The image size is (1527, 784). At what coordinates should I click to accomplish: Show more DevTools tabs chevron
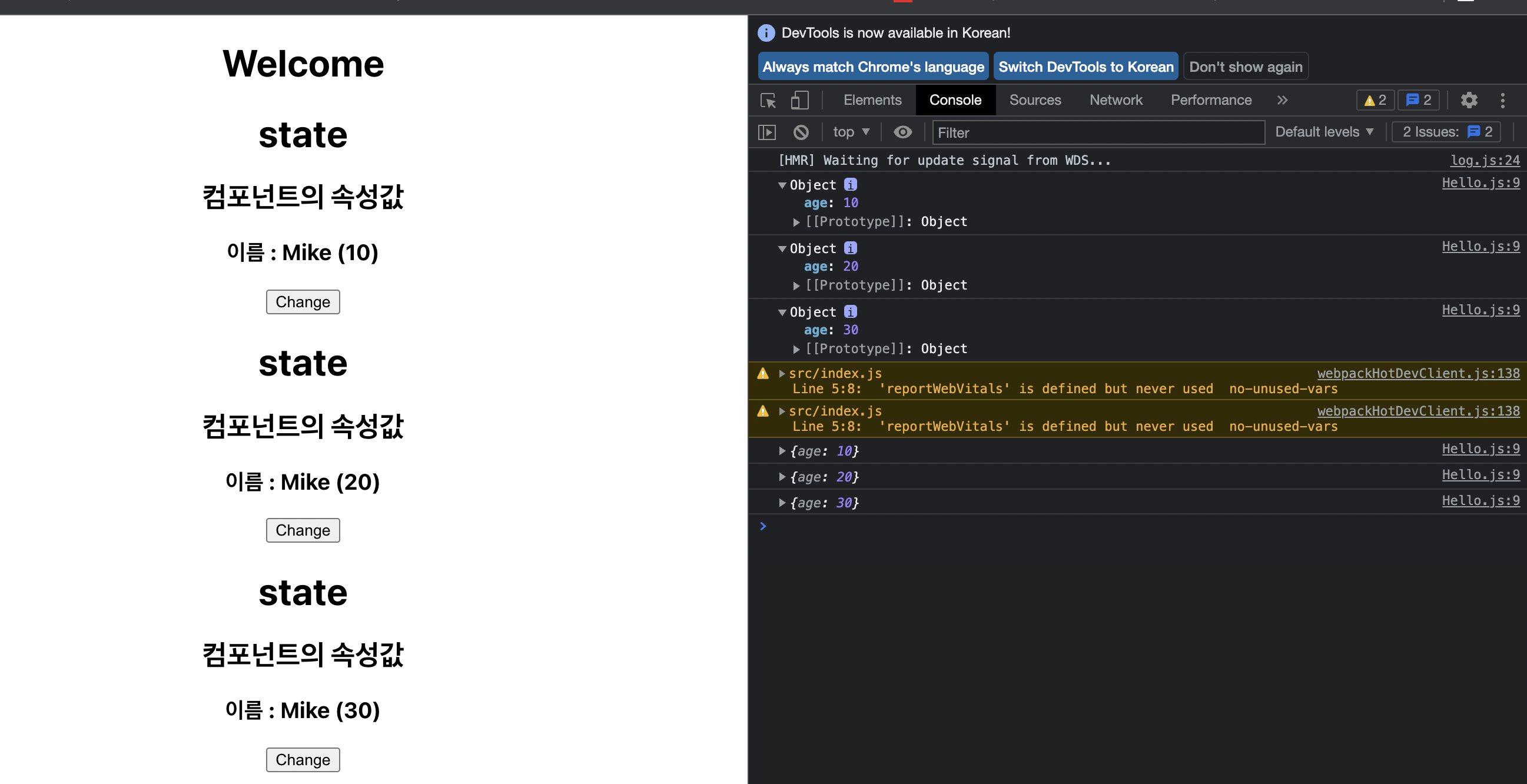coord(1282,100)
